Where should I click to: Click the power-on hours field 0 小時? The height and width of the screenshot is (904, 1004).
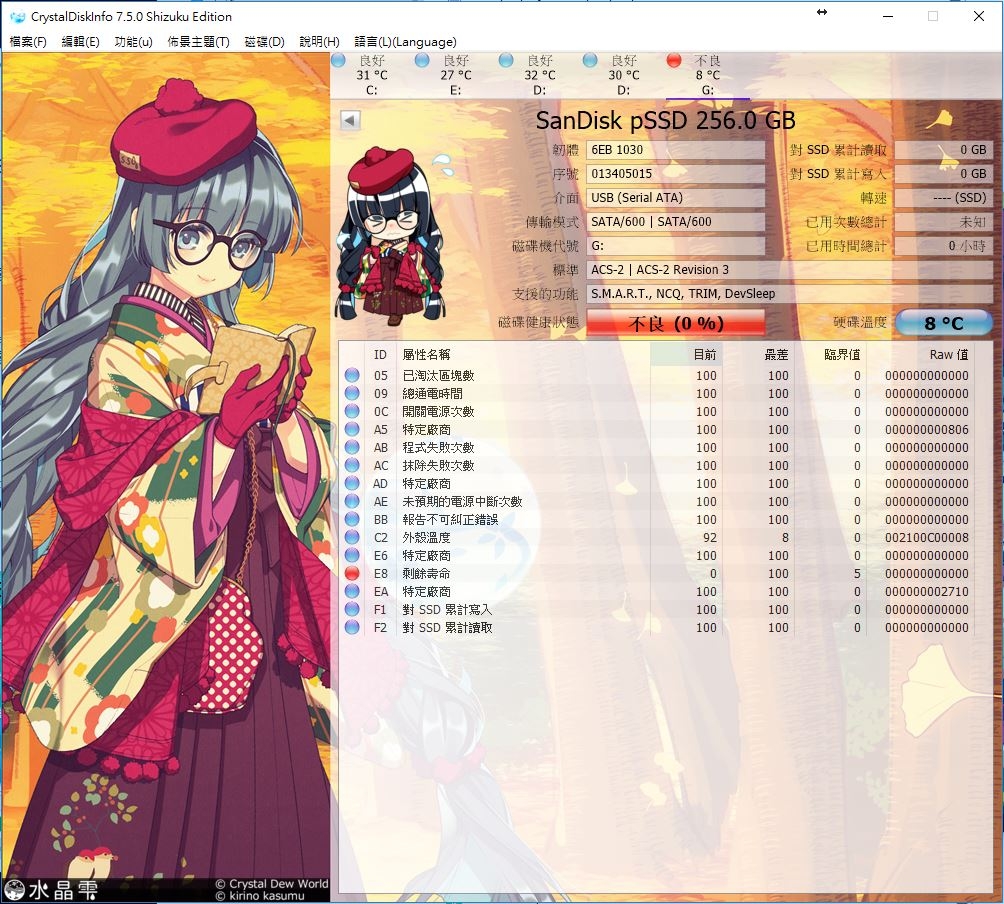pos(943,246)
